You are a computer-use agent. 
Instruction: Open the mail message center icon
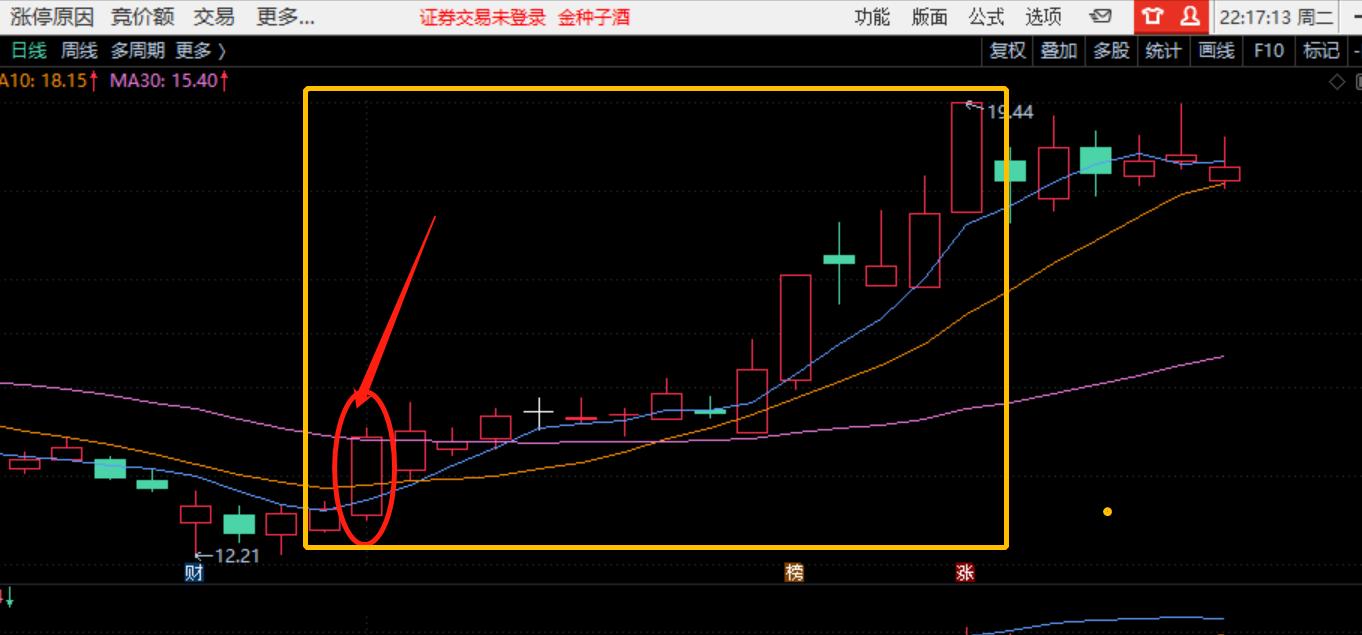pyautogui.click(x=1102, y=17)
